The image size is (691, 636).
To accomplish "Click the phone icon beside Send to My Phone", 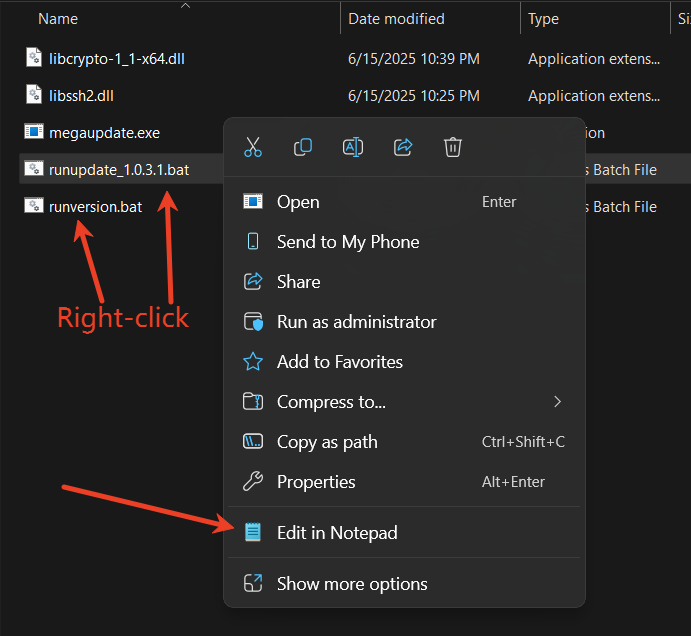I will click(253, 242).
